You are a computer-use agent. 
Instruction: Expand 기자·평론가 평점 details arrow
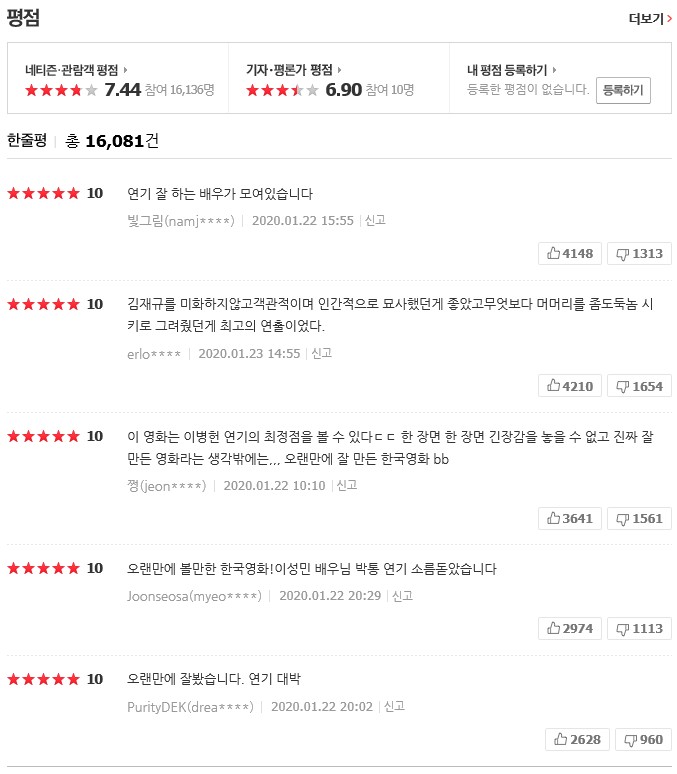pyautogui.click(x=339, y=70)
